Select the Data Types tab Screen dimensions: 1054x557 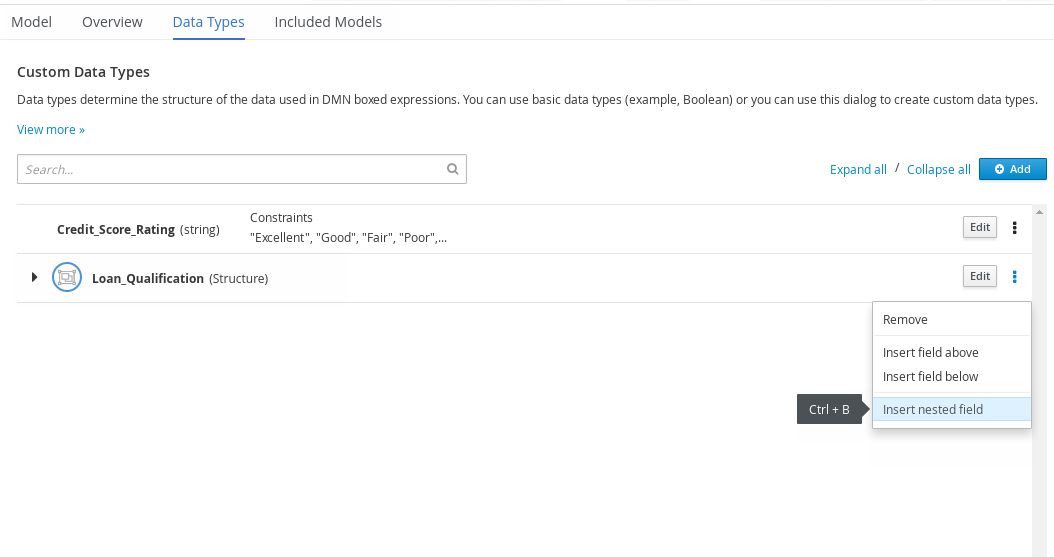(208, 22)
